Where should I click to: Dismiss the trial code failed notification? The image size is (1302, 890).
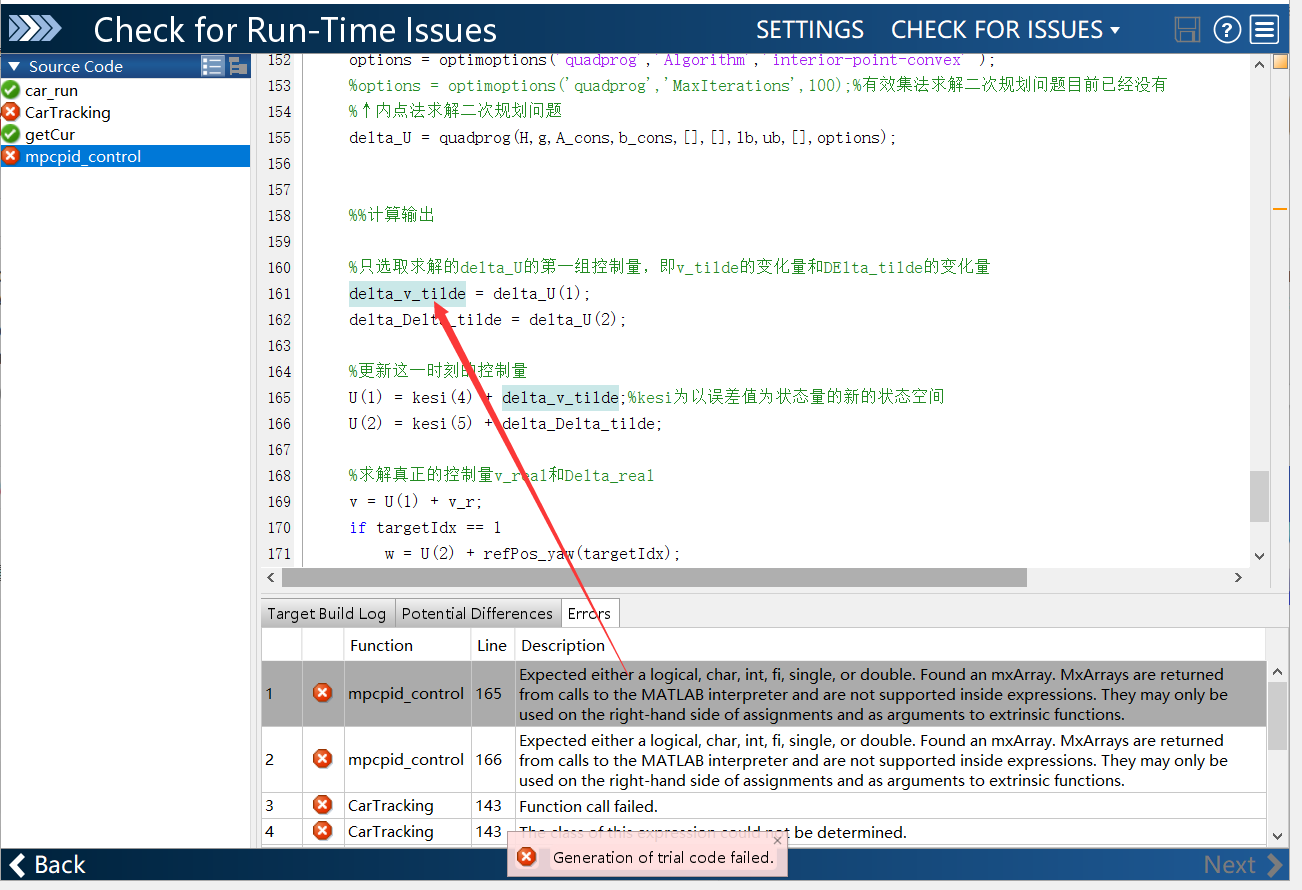pyautogui.click(x=778, y=841)
